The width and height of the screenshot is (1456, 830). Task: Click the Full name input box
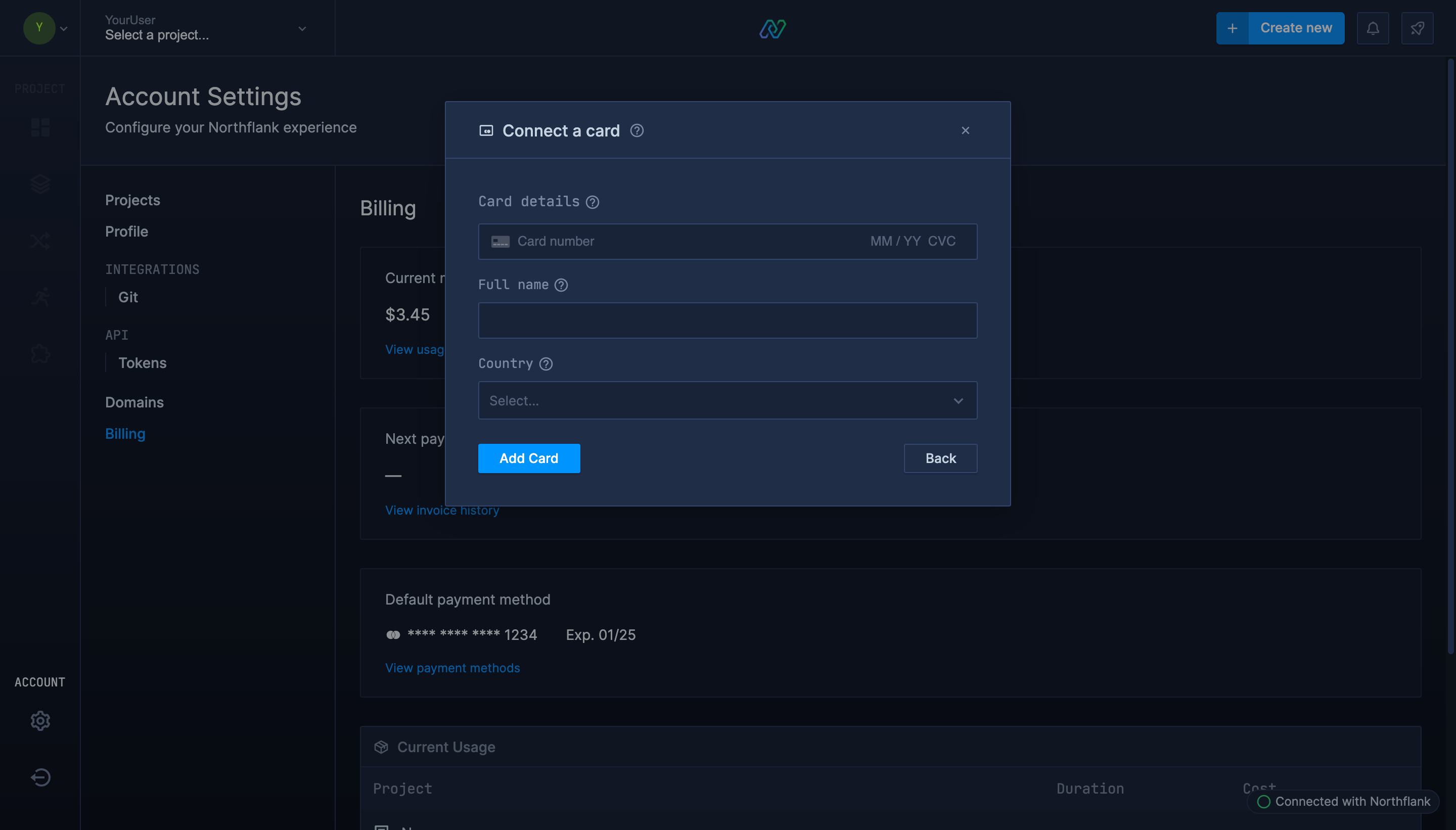(x=727, y=320)
